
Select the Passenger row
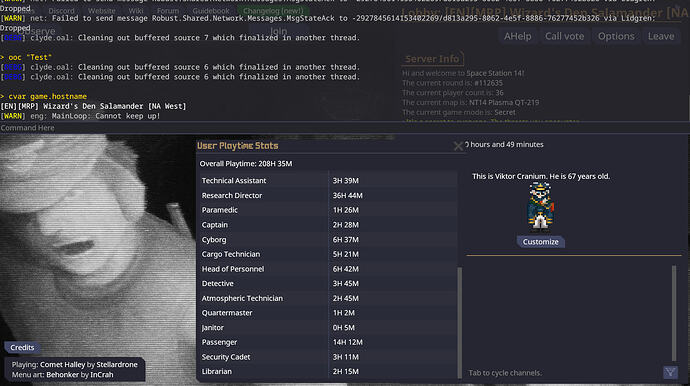point(328,342)
